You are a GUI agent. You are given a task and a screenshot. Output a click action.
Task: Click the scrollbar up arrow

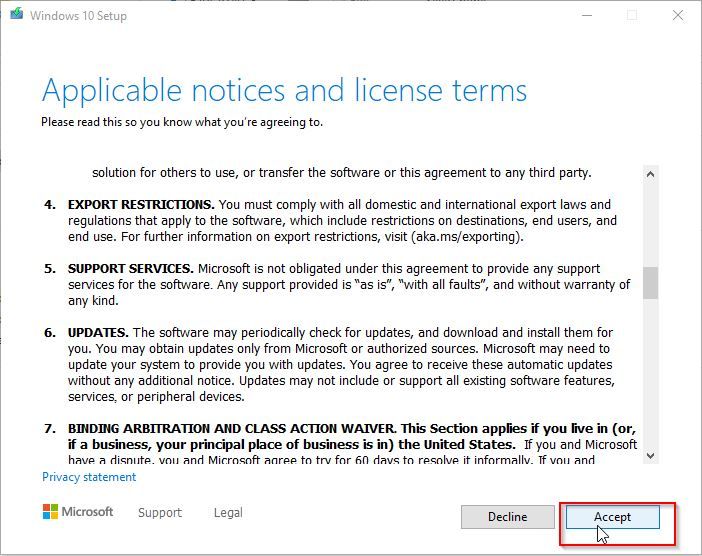(651, 174)
